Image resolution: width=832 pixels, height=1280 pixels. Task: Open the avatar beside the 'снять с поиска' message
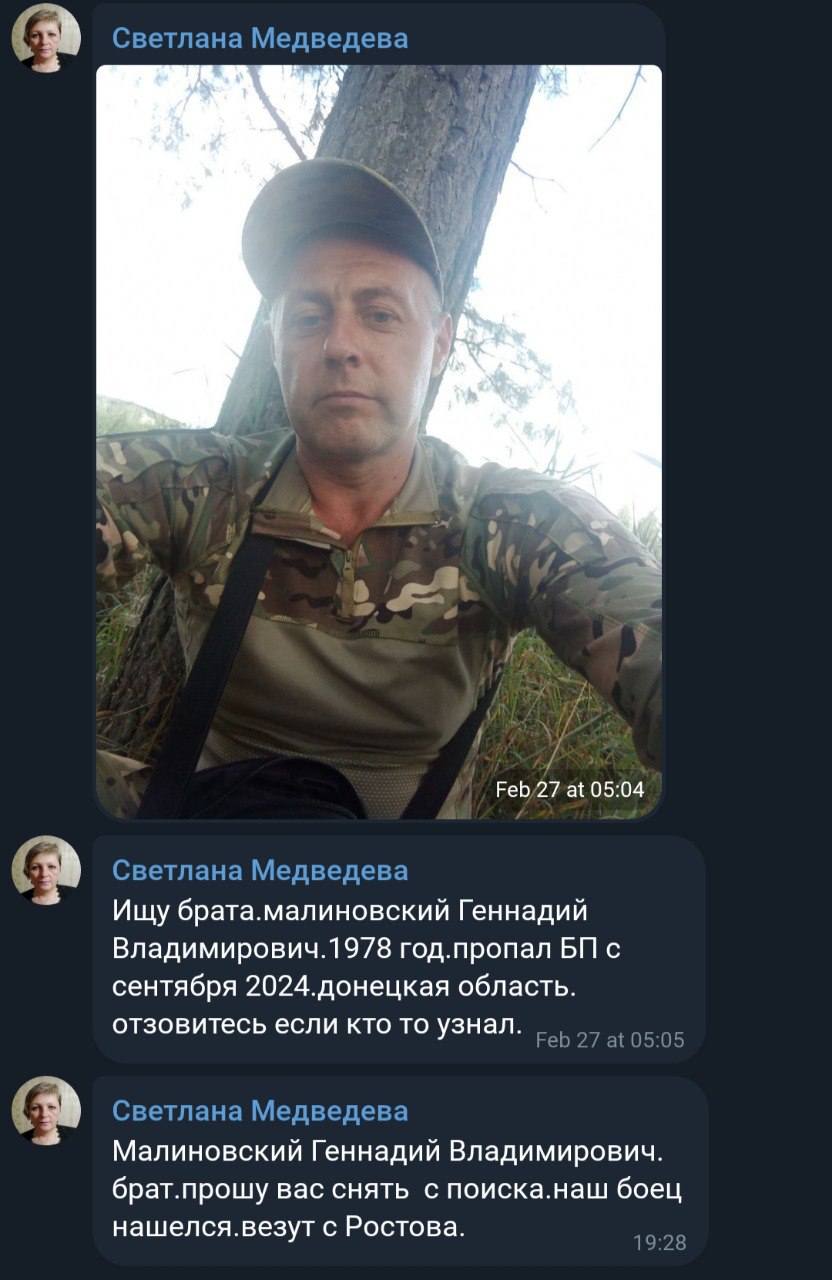tap(46, 1110)
